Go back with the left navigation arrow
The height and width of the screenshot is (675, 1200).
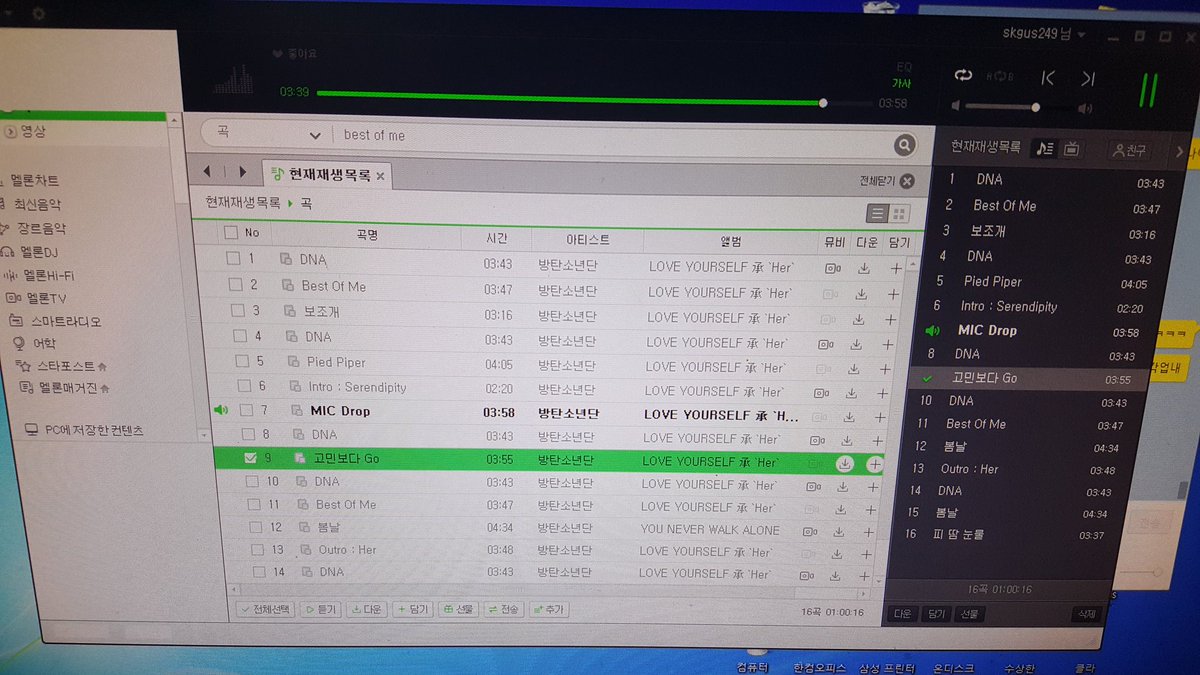click(x=207, y=171)
